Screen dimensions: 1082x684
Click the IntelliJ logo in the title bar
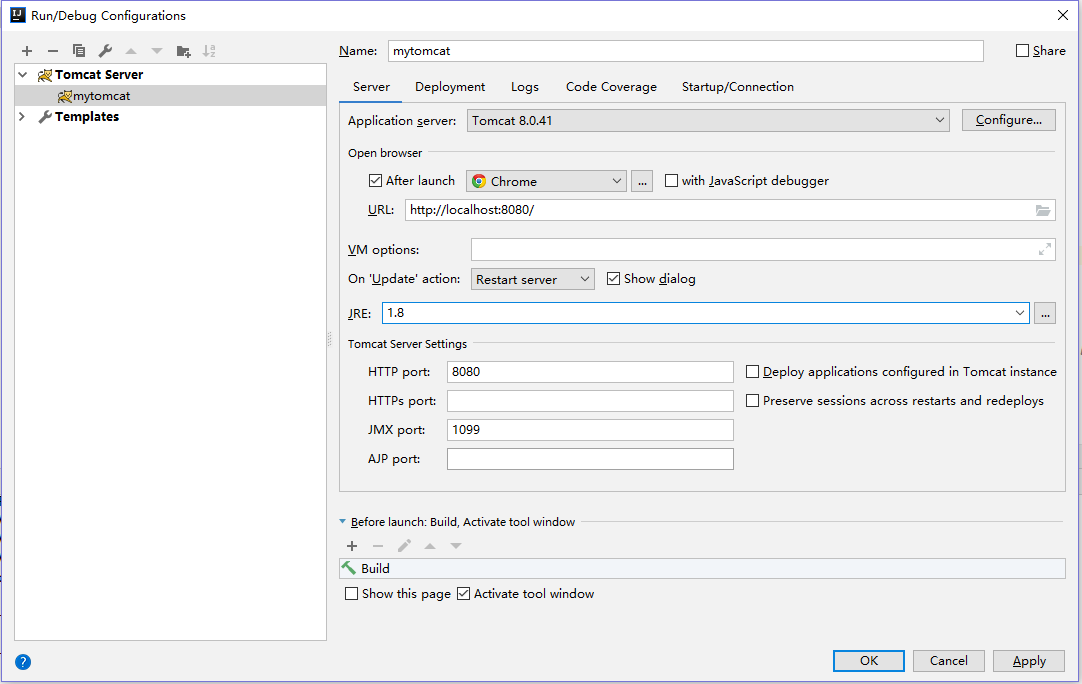click(x=17, y=15)
